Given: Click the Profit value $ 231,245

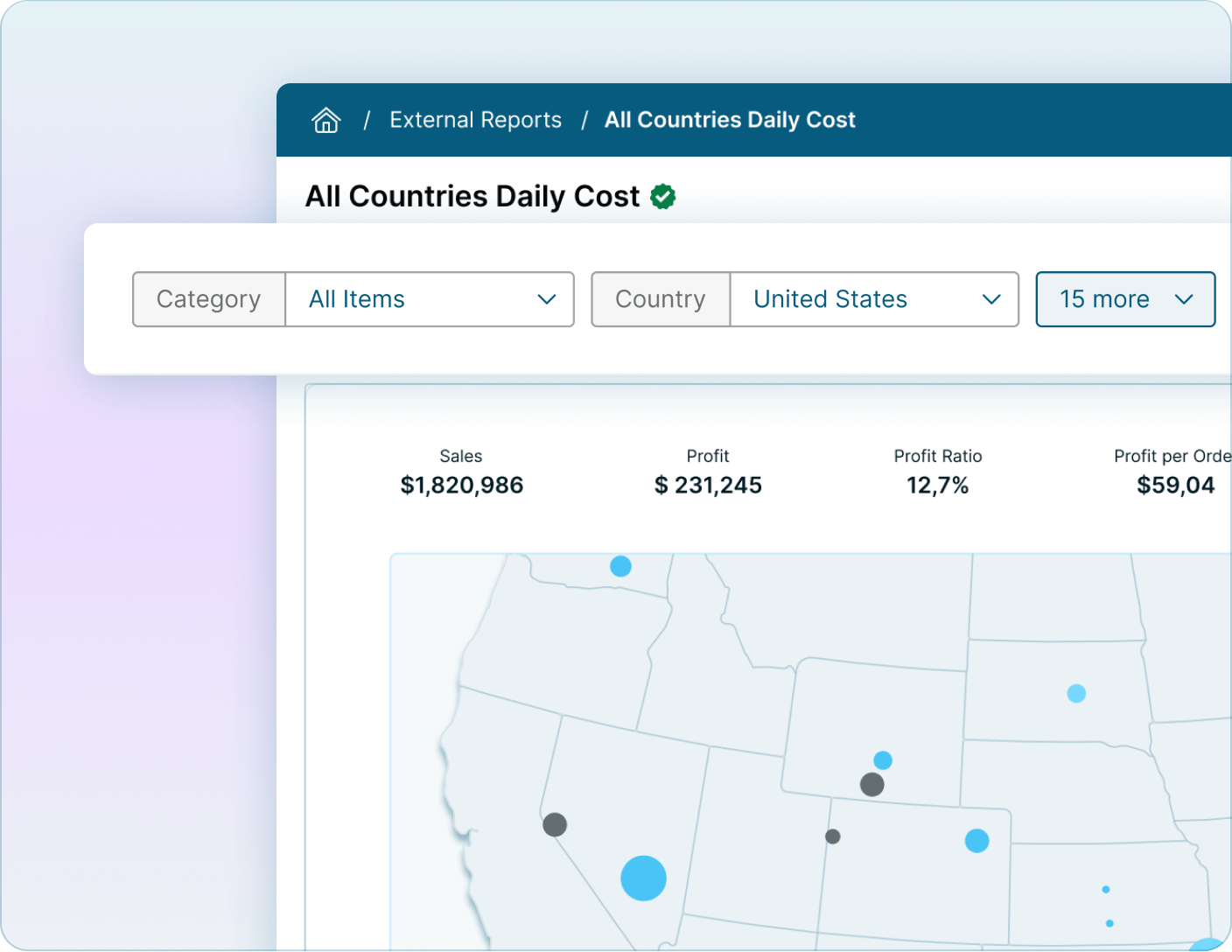Looking at the screenshot, I should [708, 485].
